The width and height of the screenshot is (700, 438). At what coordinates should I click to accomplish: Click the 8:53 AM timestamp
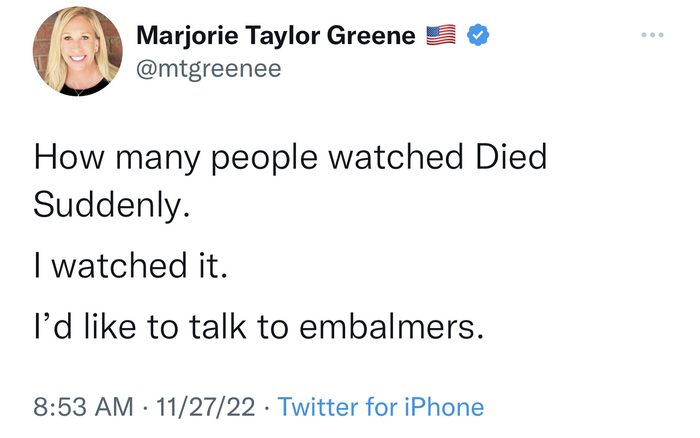coord(83,407)
